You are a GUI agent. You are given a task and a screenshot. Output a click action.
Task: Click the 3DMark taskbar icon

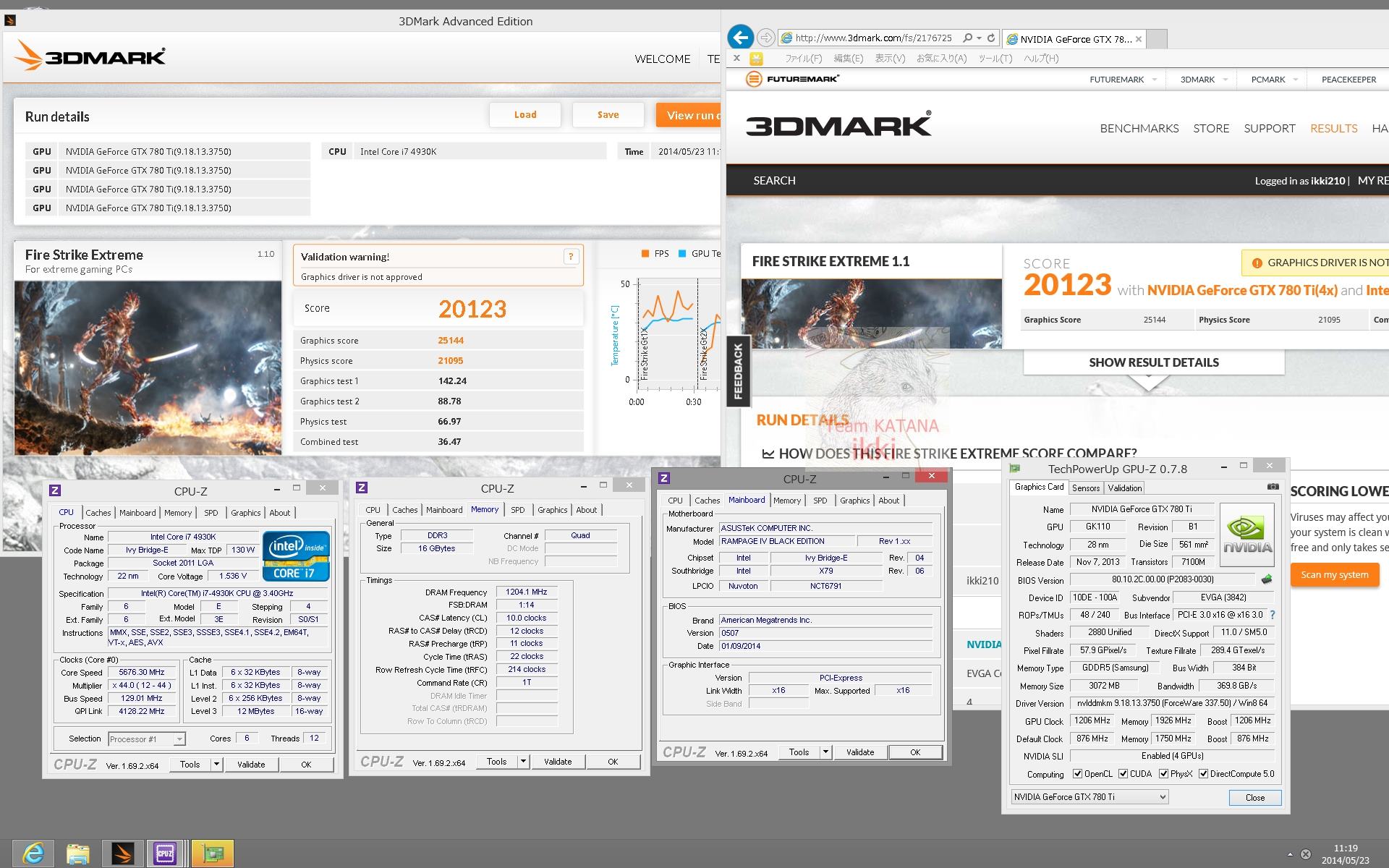pyautogui.click(x=122, y=854)
